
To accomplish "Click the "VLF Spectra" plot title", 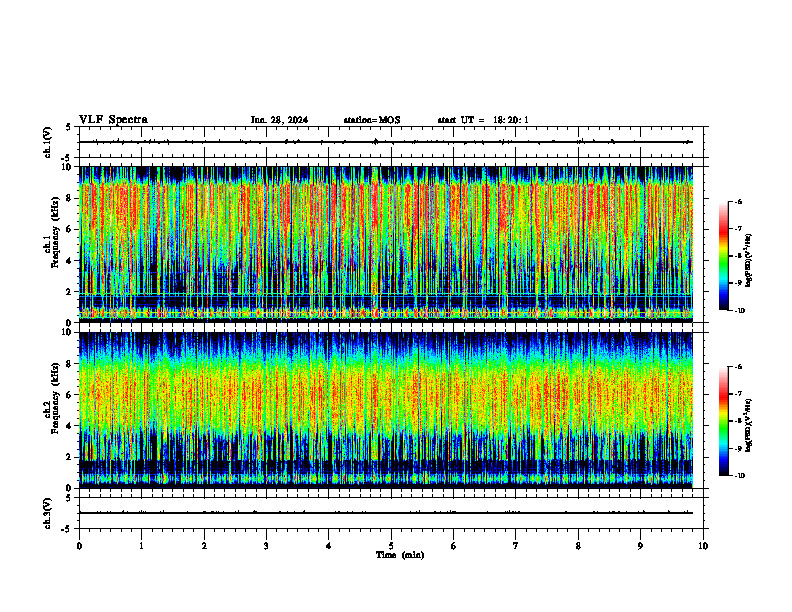I will click(113, 120).
